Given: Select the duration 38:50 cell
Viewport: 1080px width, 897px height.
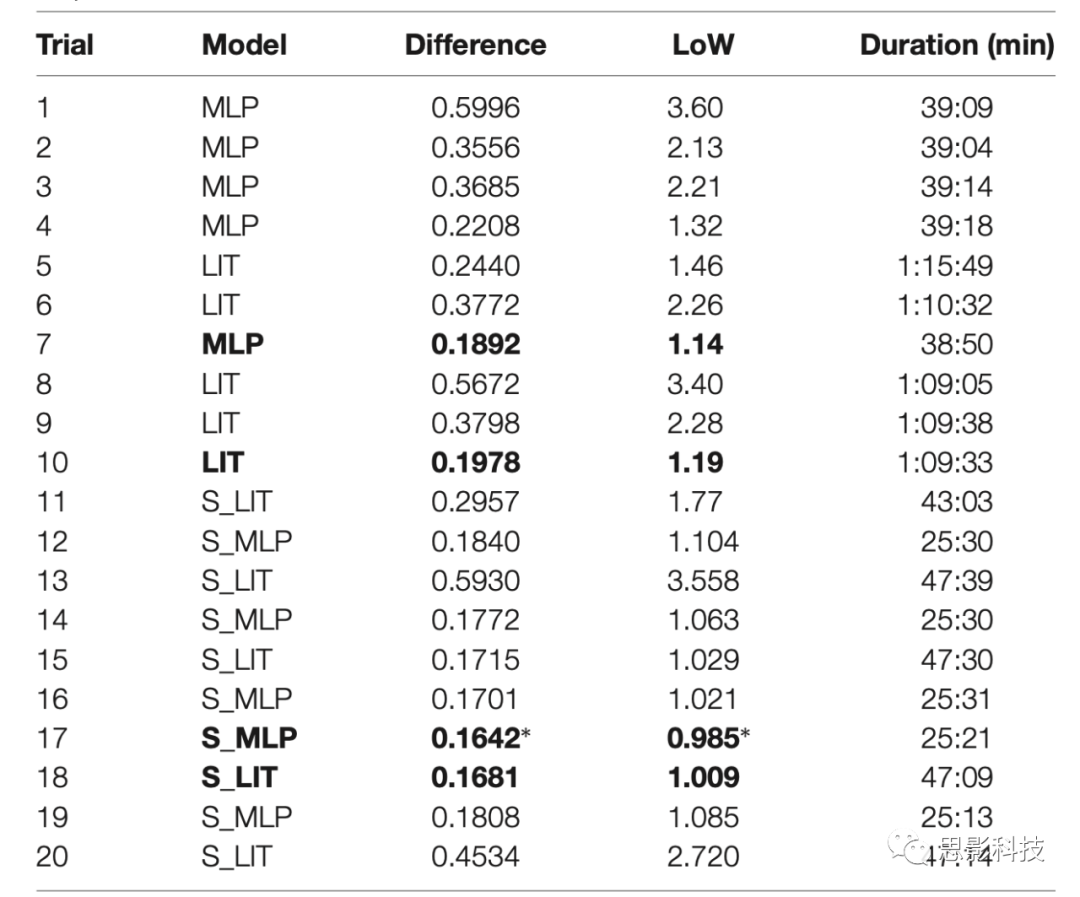Looking at the screenshot, I should (956, 344).
